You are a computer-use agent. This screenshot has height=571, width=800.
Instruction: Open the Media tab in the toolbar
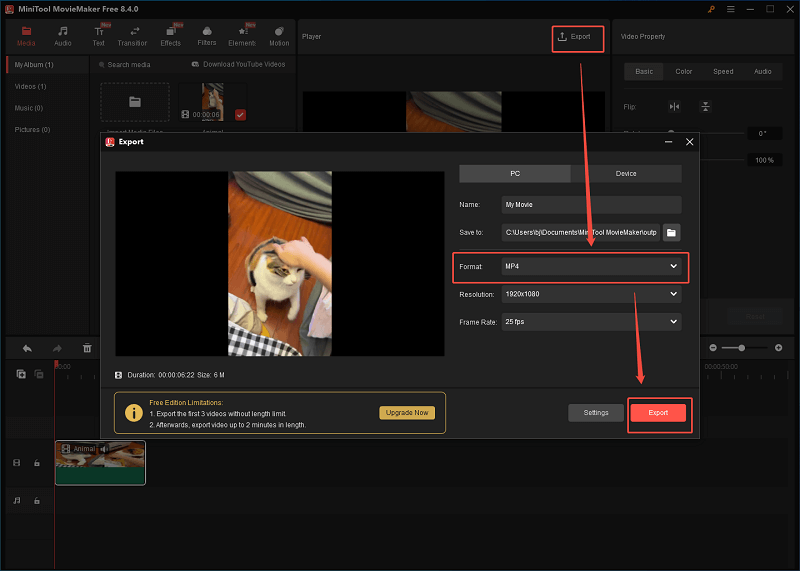click(x=26, y=36)
